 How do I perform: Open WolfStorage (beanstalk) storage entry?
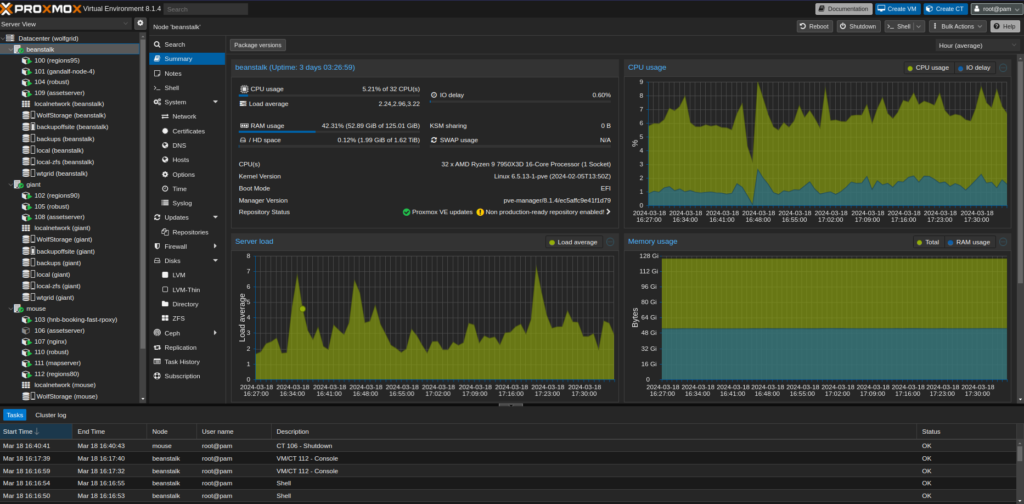click(x=70, y=115)
